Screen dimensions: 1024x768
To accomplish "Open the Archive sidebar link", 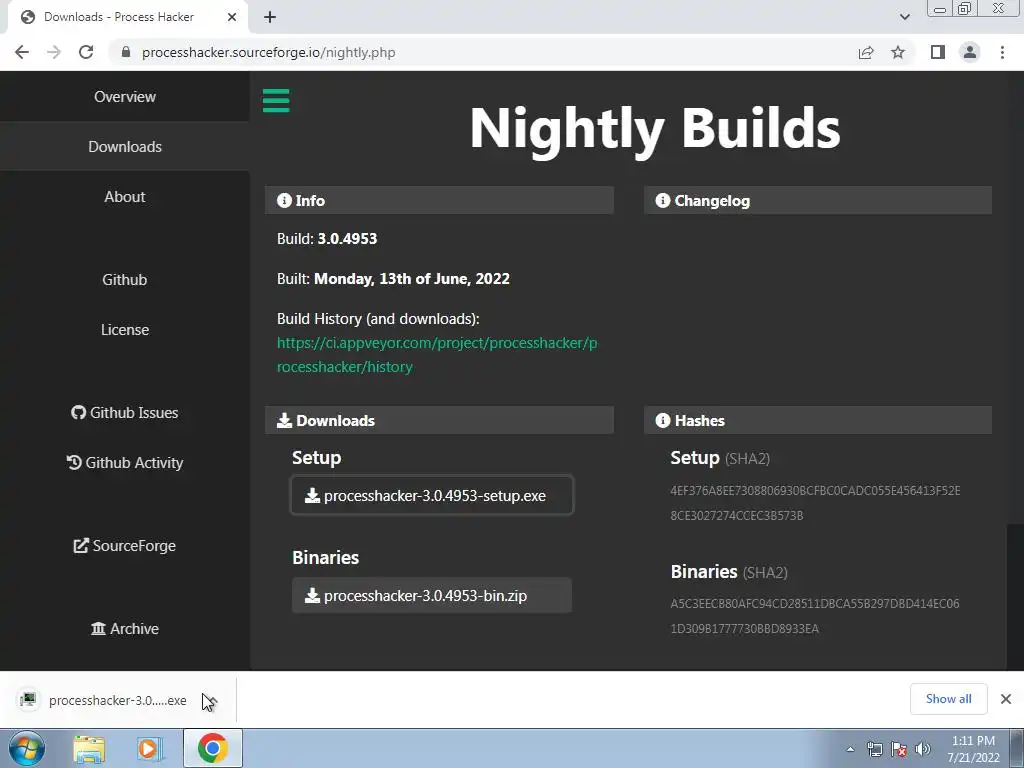I will 125,629.
